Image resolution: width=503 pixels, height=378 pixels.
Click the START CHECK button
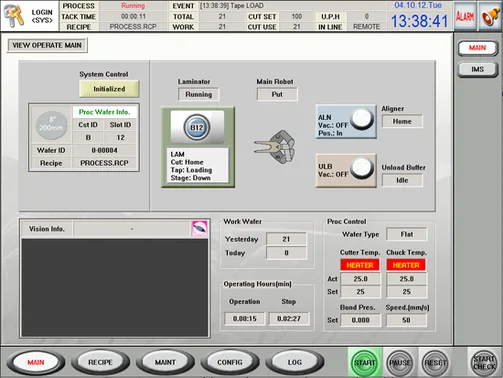(x=484, y=363)
